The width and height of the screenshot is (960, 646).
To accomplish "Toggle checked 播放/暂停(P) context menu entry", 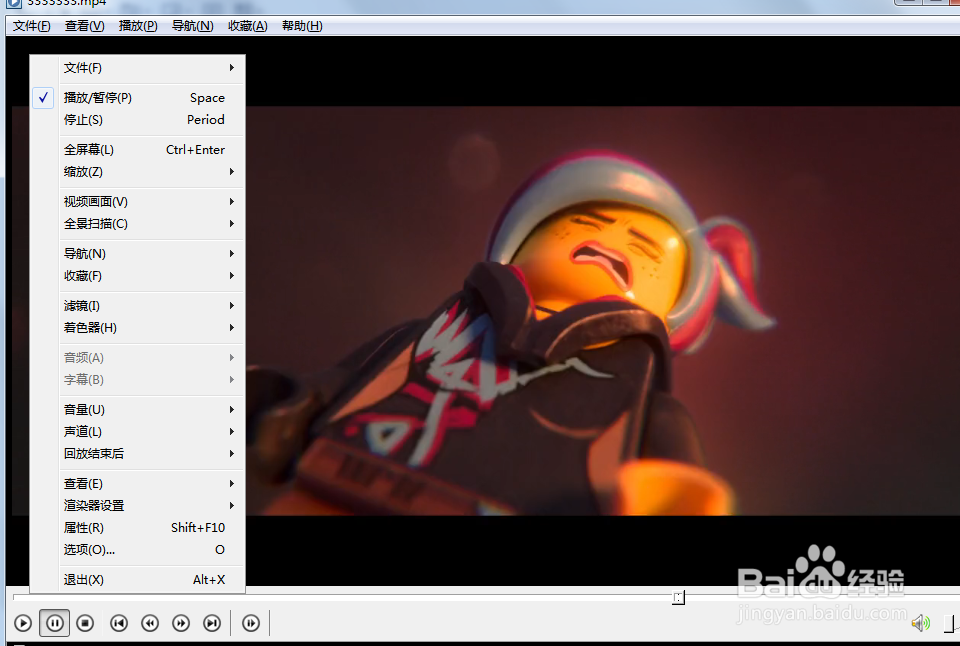I will 138,98.
